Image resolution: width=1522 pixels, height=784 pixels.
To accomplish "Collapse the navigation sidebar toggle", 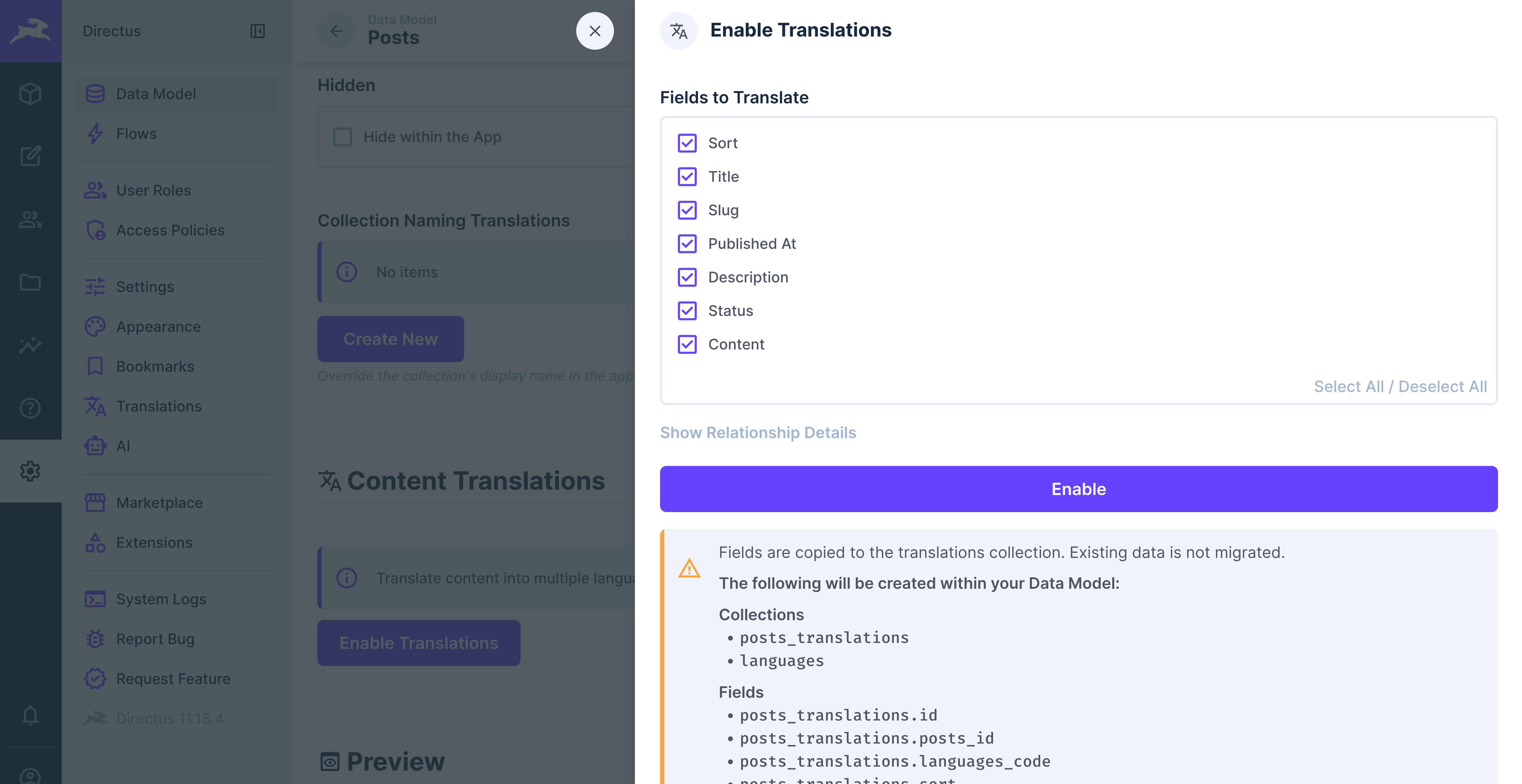I will coord(258,31).
